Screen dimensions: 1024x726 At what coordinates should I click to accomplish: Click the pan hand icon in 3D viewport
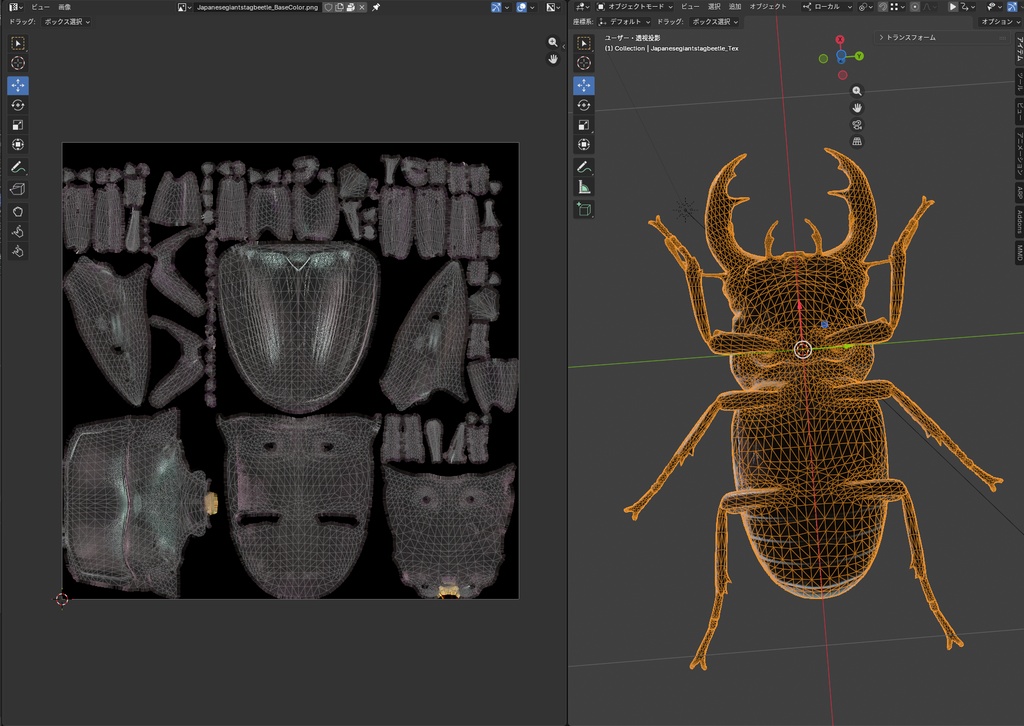(x=857, y=108)
